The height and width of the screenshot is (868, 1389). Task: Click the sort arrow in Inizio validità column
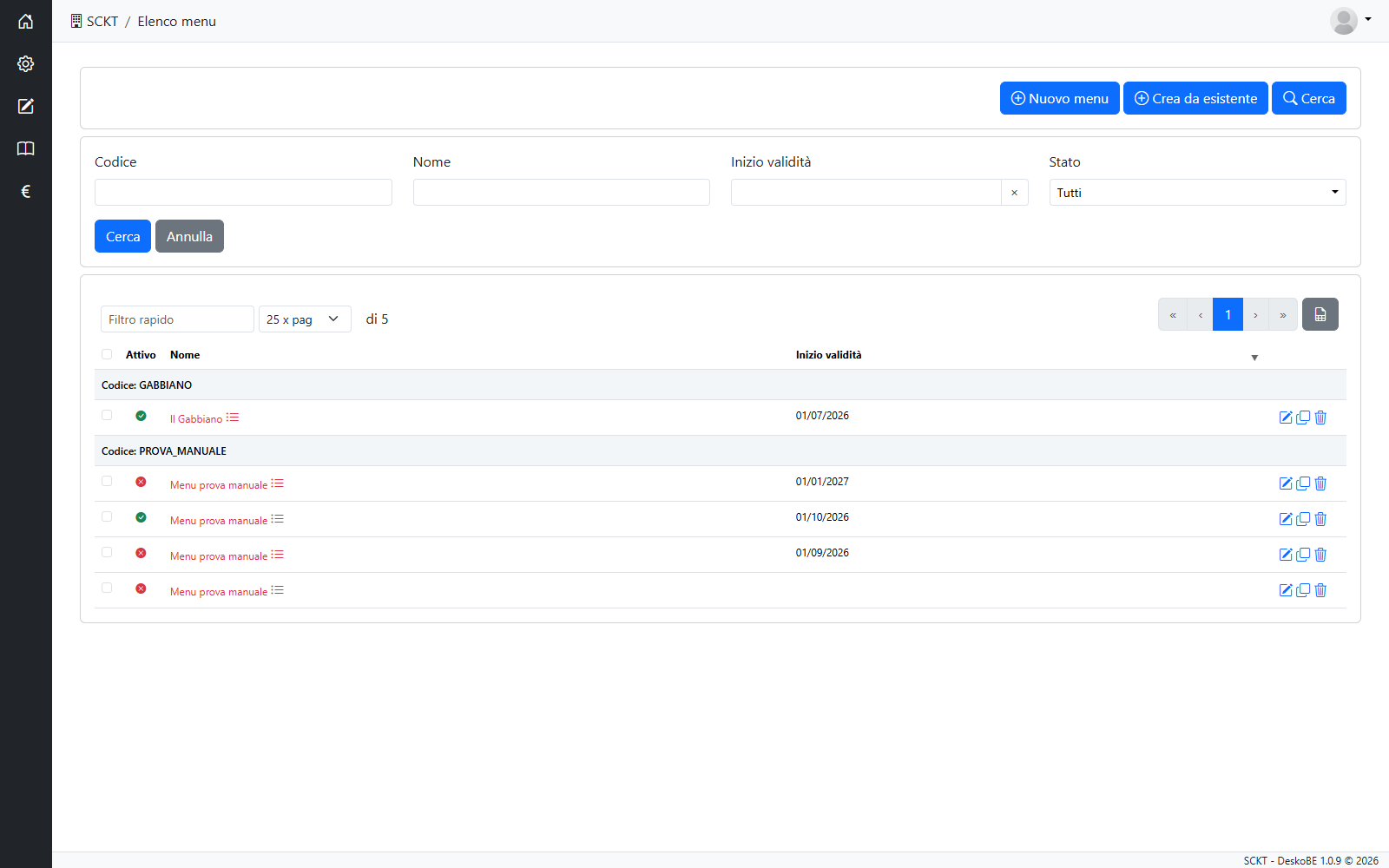1254,358
